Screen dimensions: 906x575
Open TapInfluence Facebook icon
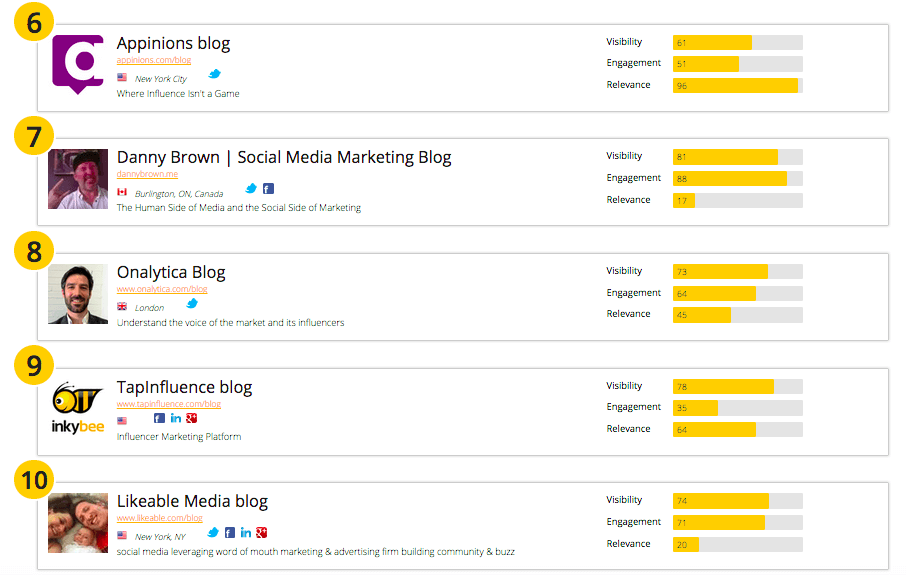tap(159, 418)
